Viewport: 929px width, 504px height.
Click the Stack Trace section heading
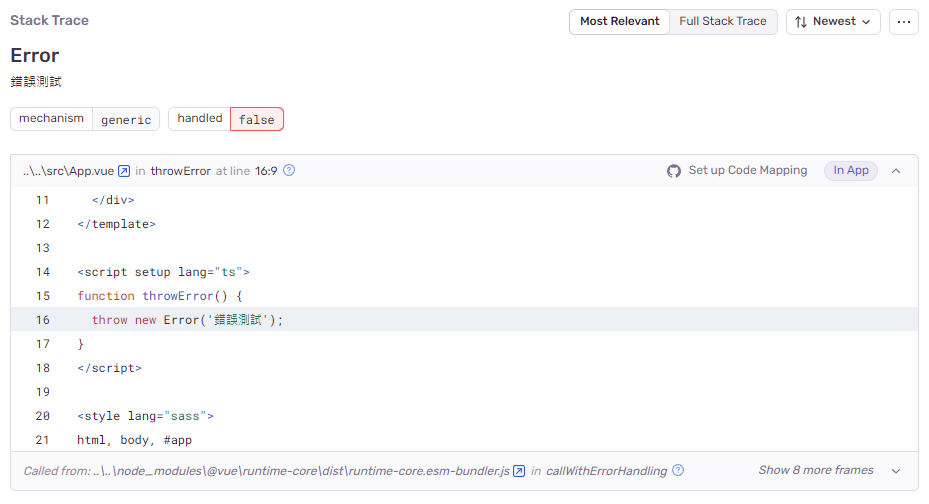click(x=49, y=21)
